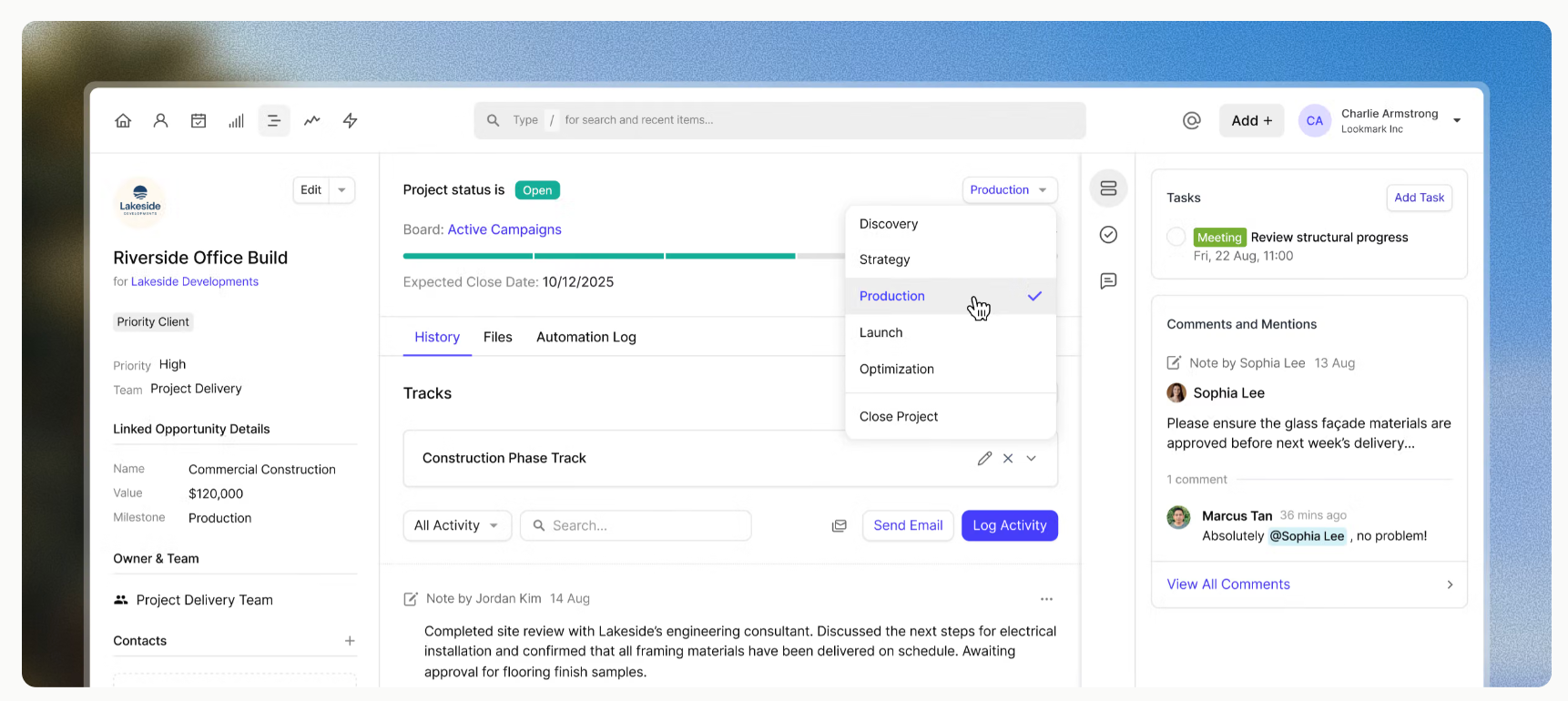Switch to the Files tab

coord(498,337)
